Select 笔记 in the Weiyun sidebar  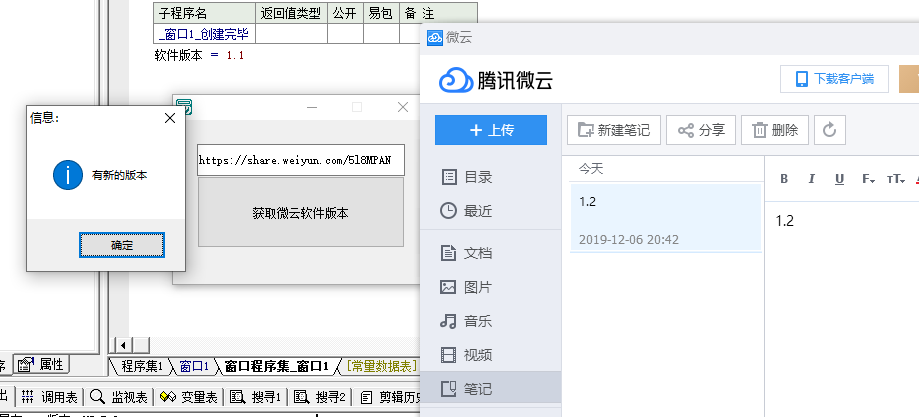[x=491, y=388]
